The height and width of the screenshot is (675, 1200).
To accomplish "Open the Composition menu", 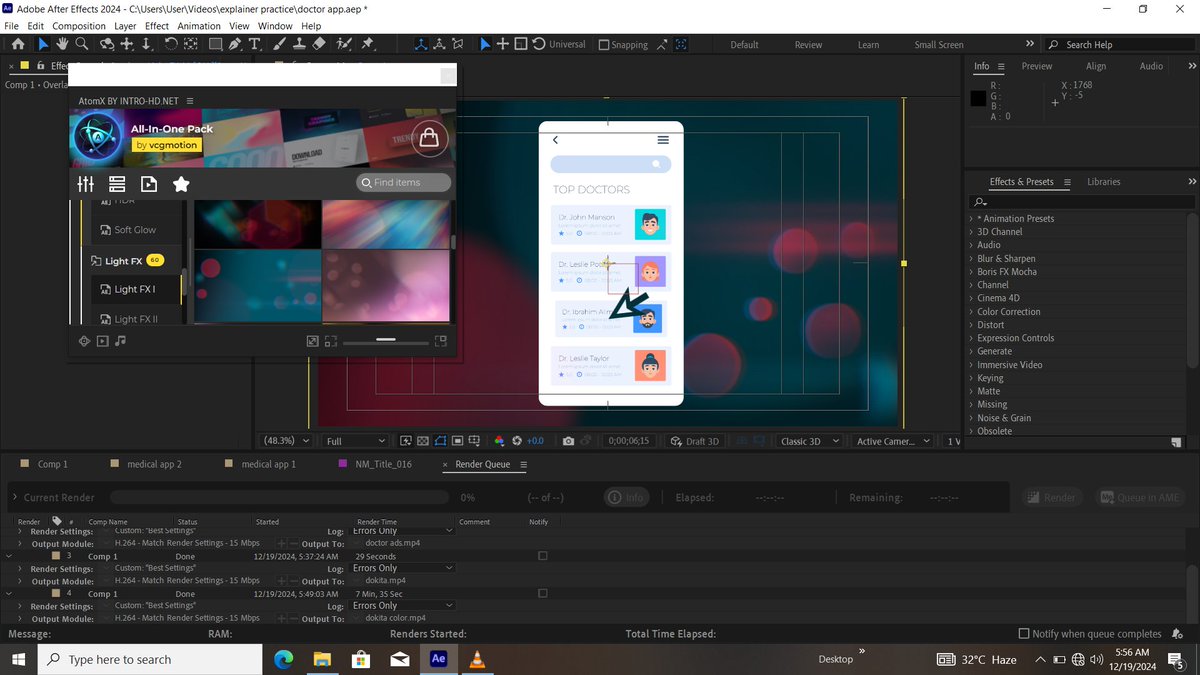I will [79, 26].
